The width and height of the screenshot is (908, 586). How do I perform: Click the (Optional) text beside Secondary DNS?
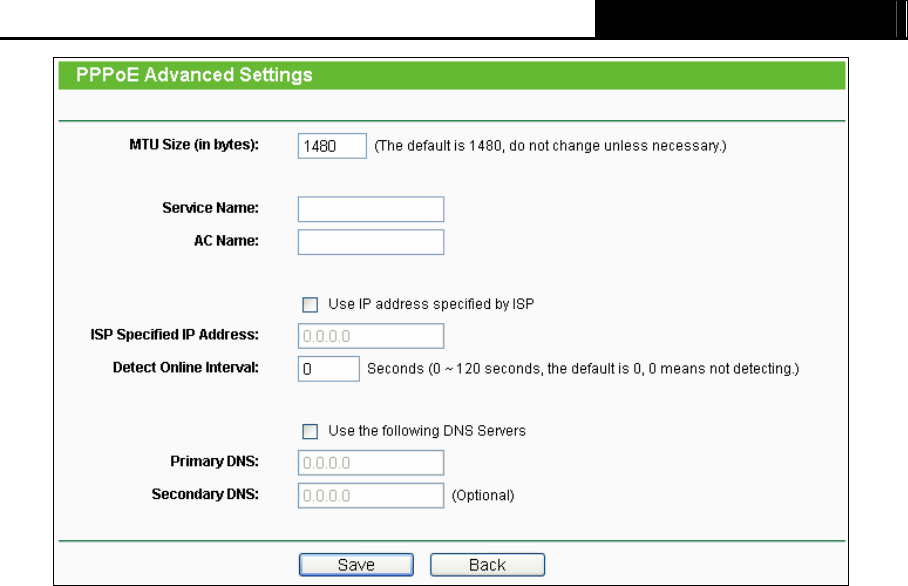[483, 496]
